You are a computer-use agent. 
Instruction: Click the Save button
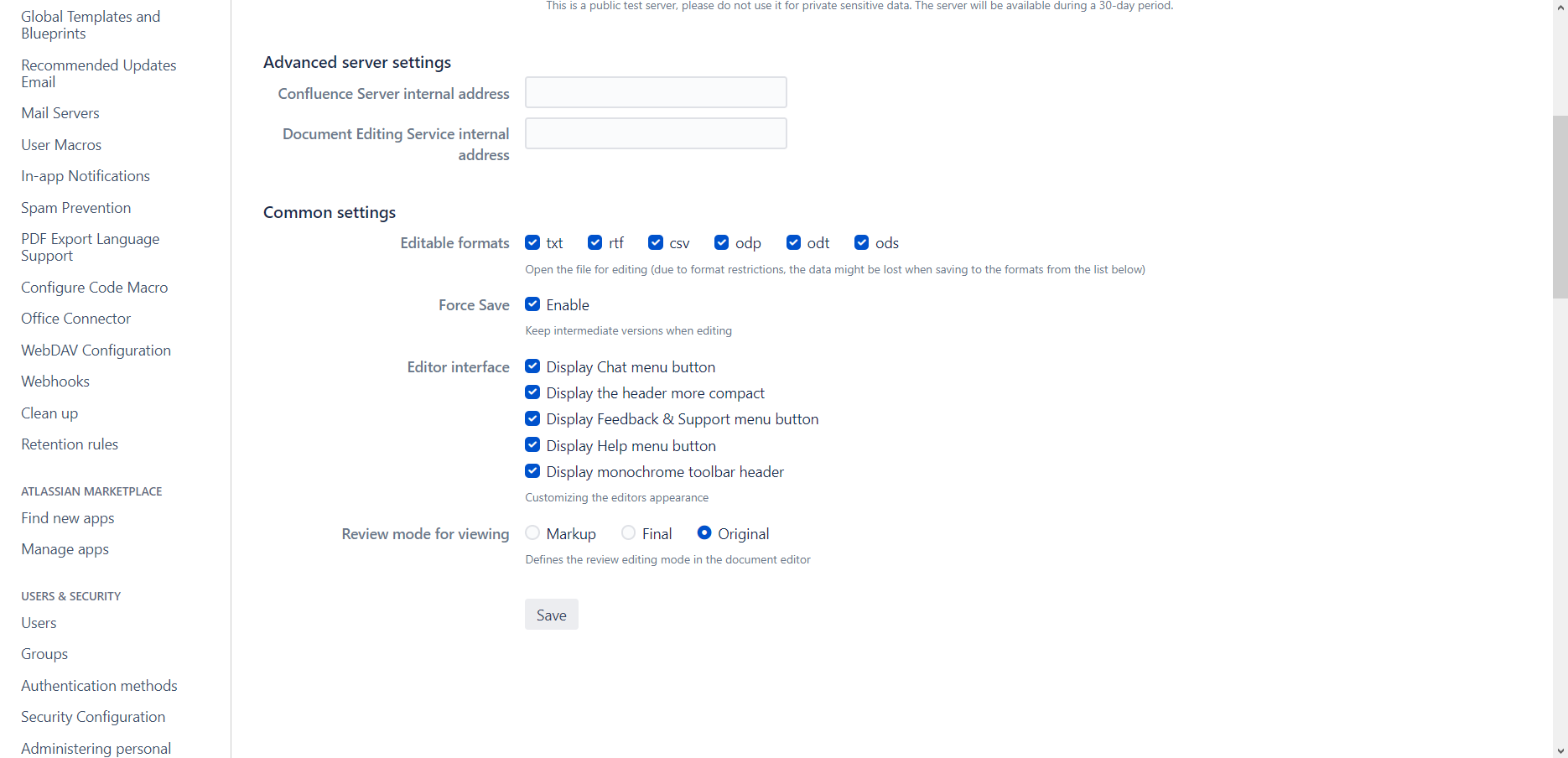coord(551,615)
